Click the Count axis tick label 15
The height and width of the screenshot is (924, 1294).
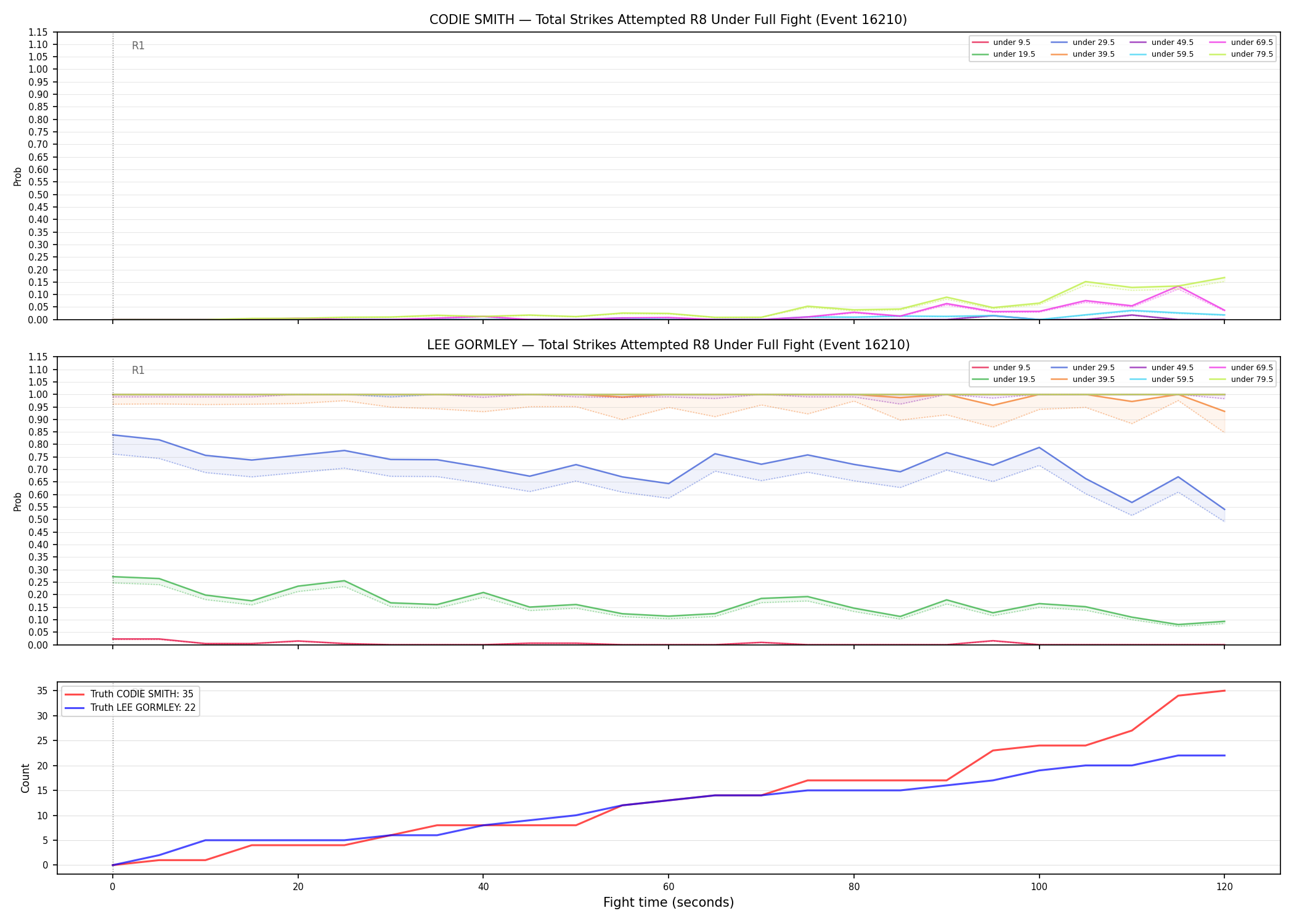[43, 791]
